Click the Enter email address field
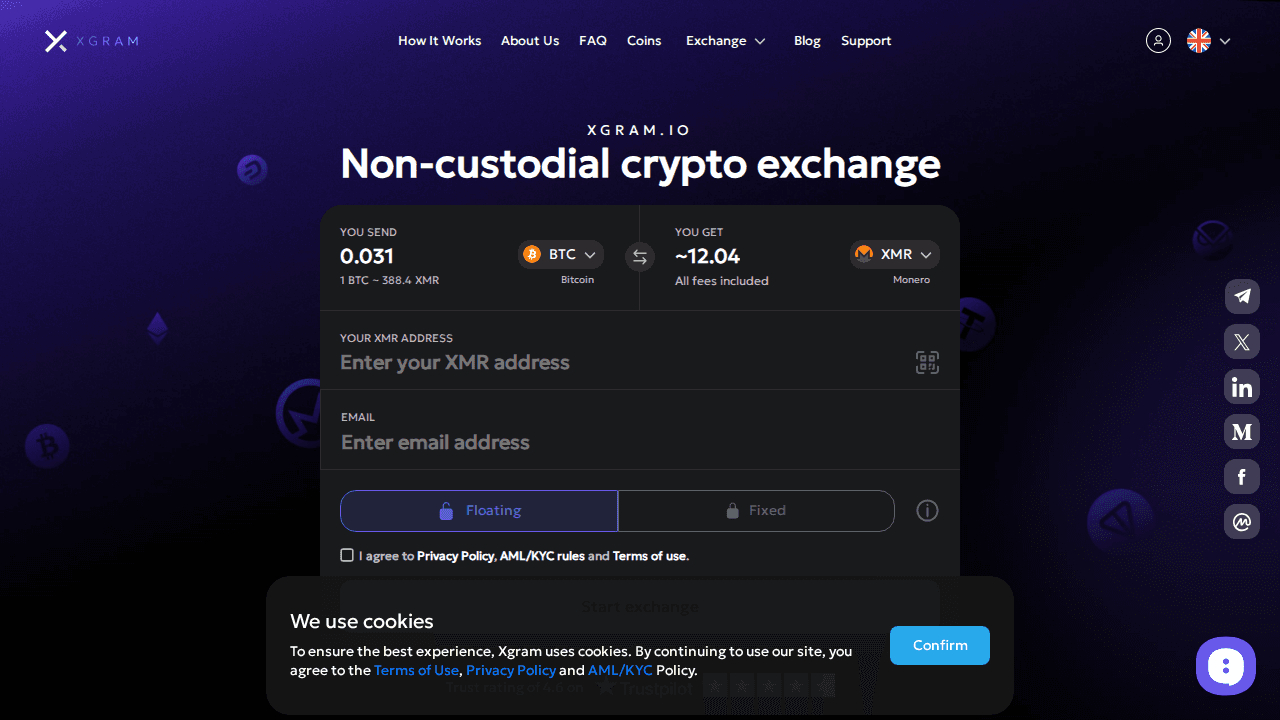1280x720 pixels. click(640, 442)
